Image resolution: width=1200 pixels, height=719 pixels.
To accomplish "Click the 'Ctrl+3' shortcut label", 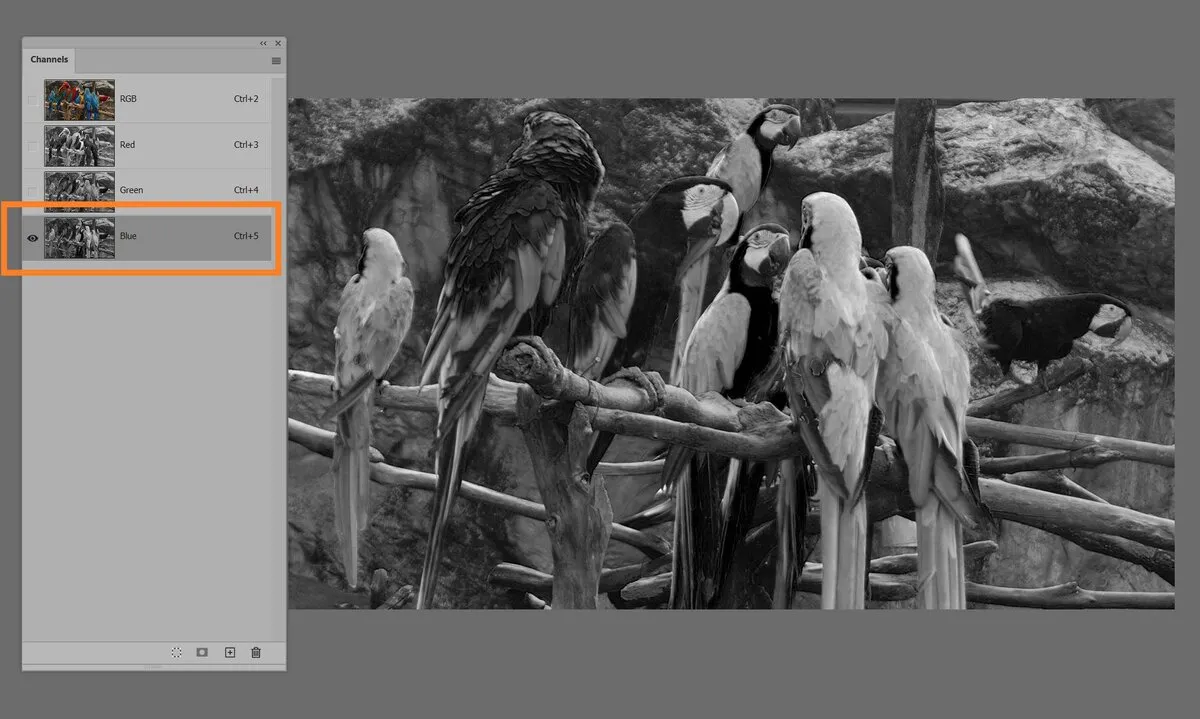I will 246,145.
